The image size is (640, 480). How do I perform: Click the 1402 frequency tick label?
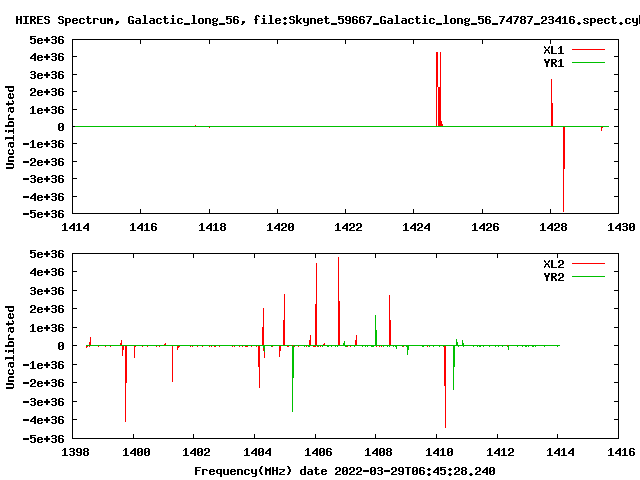click(196, 452)
